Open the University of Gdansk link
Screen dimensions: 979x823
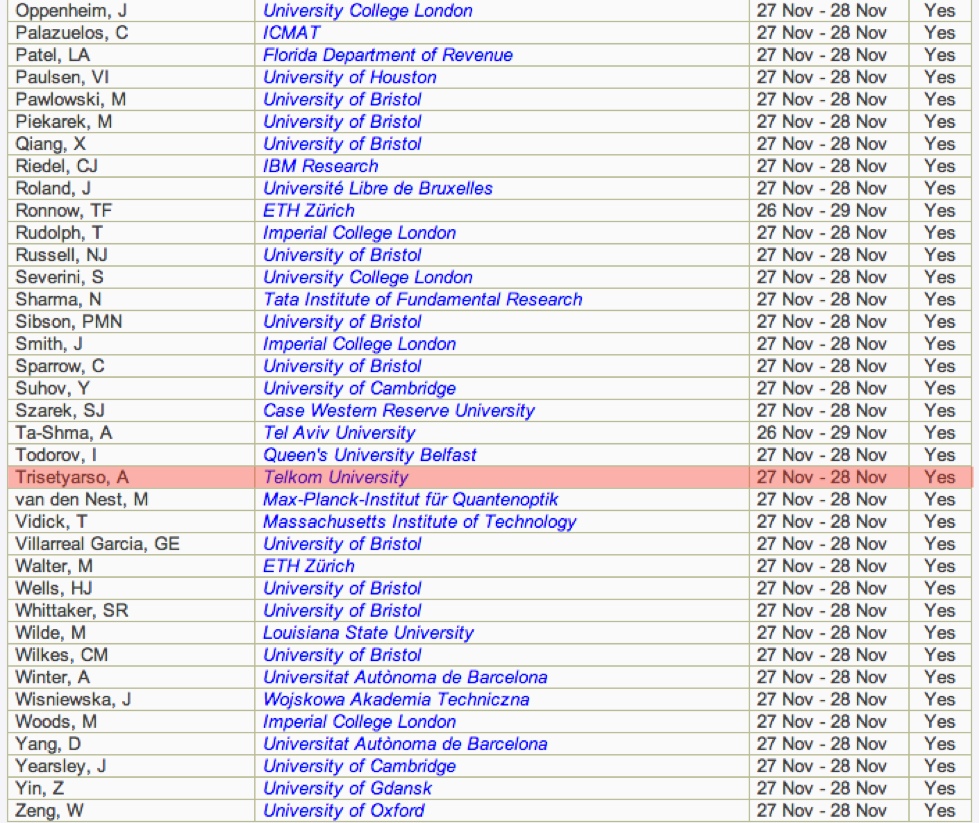[347, 788]
